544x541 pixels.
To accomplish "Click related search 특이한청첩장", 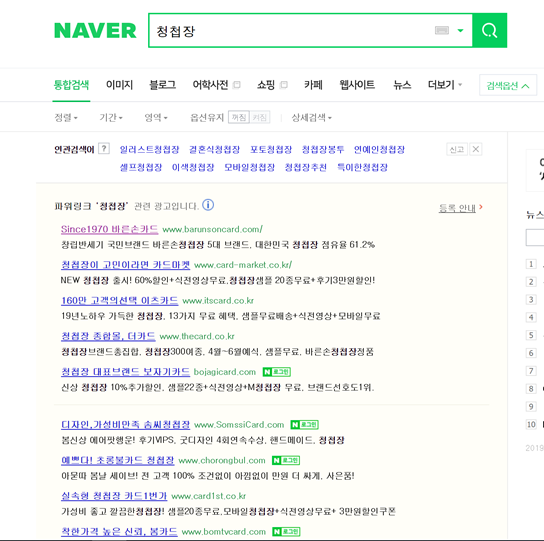I will pyautogui.click(x=362, y=167).
